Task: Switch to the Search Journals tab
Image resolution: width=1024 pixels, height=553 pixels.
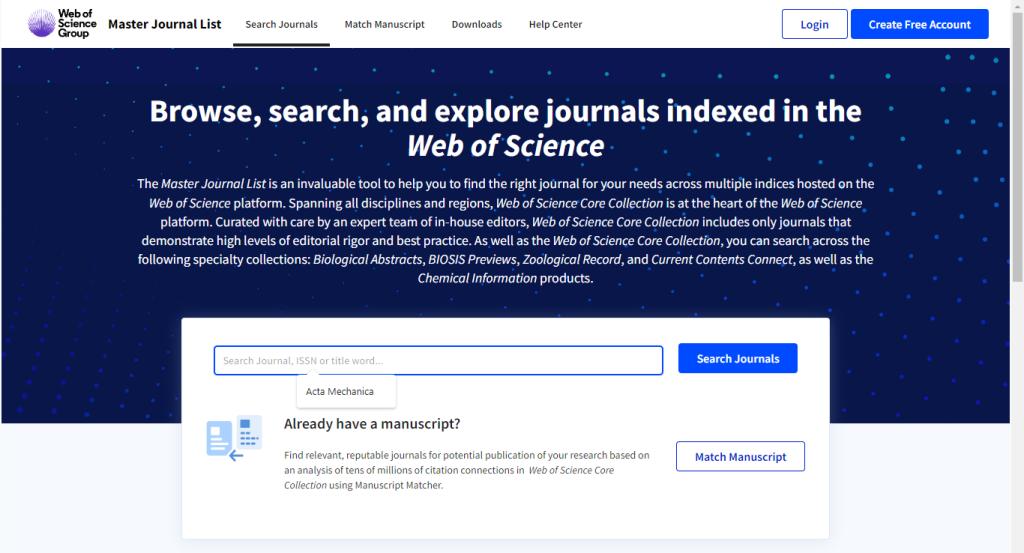Action: click(281, 24)
